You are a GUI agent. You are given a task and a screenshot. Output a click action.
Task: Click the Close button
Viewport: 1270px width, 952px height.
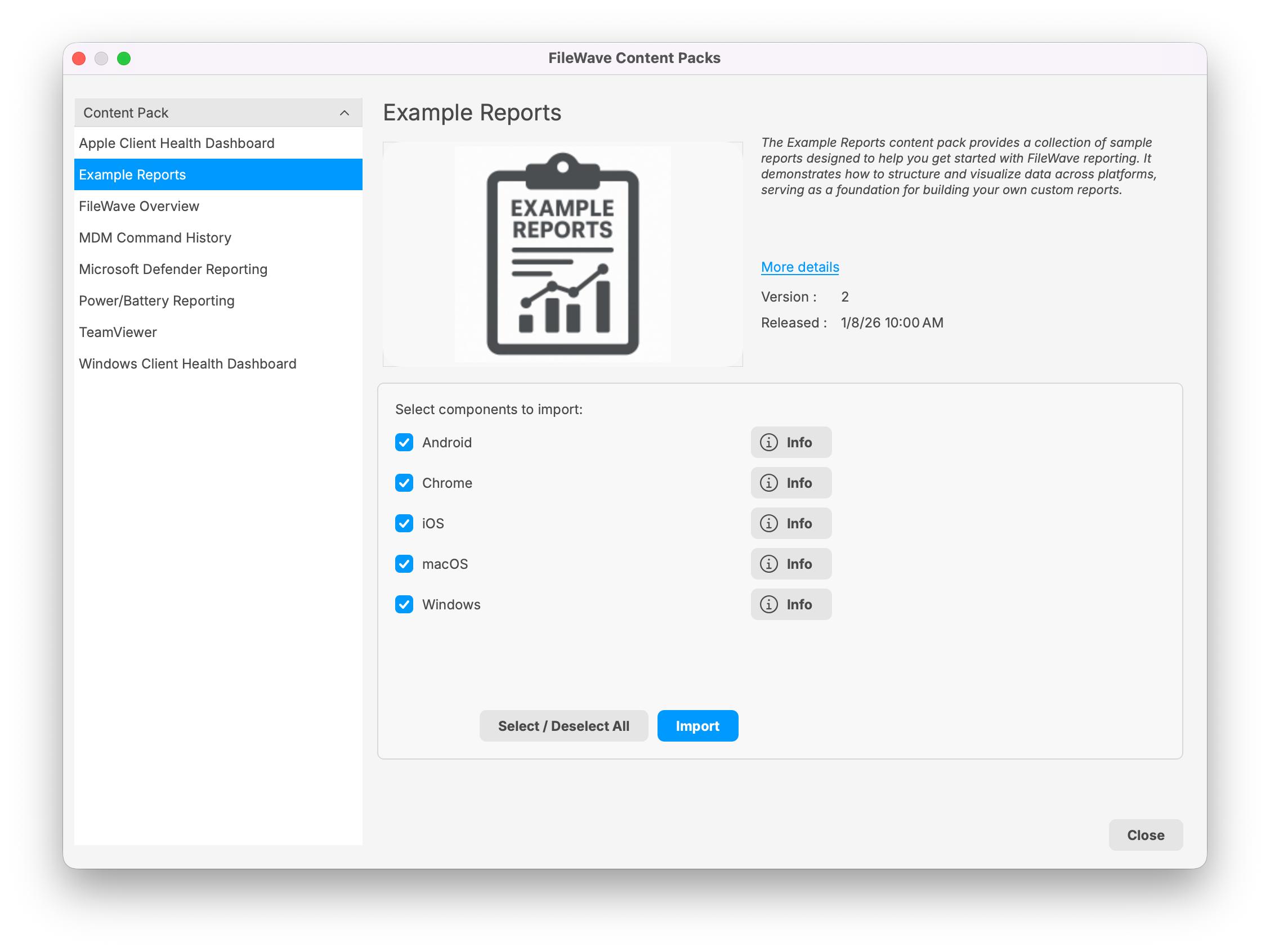point(1146,835)
